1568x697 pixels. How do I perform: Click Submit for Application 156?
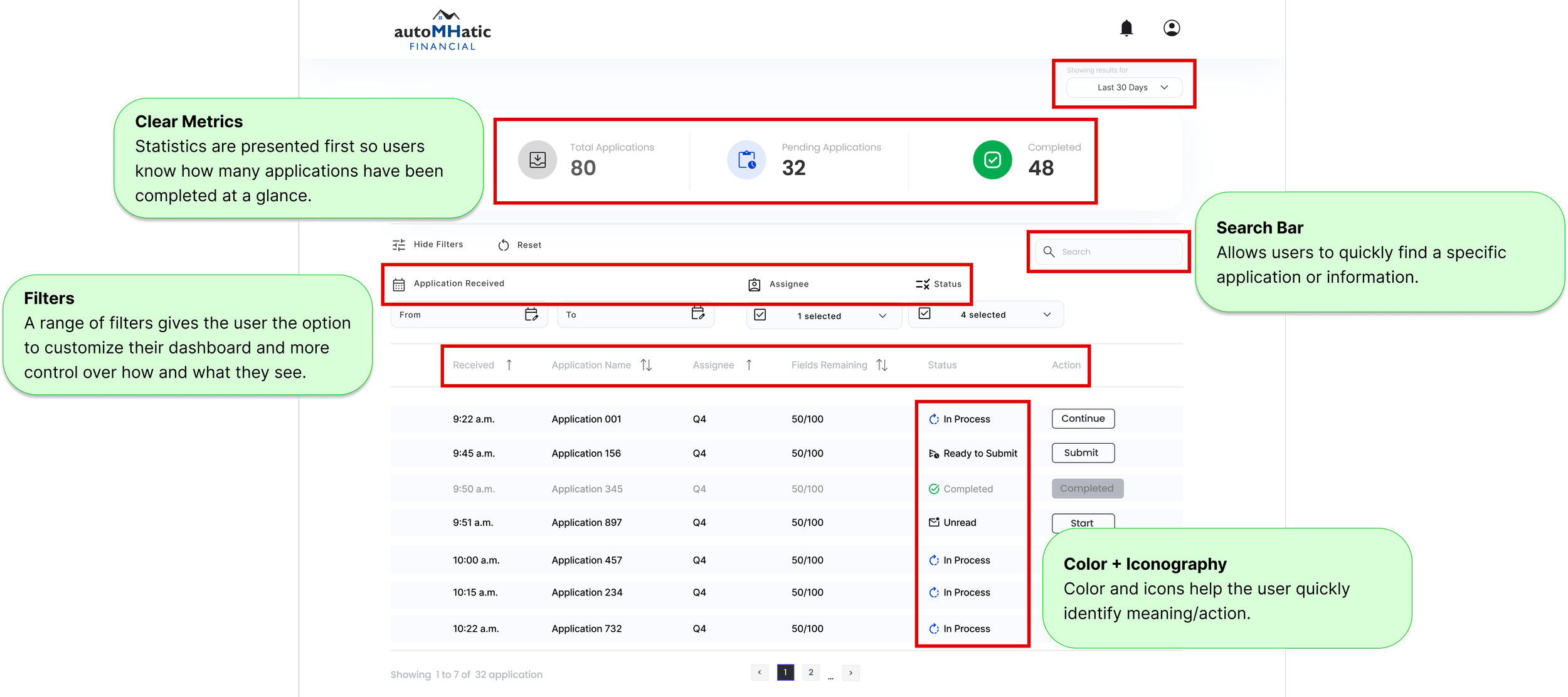point(1083,453)
